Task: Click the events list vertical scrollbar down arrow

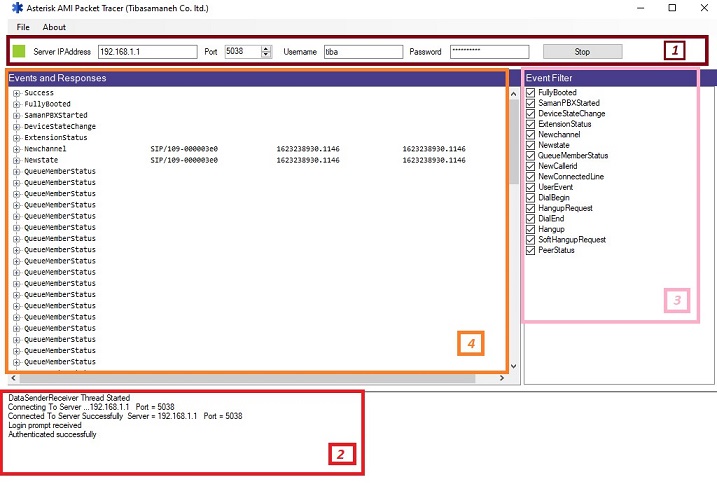Action: click(x=514, y=366)
